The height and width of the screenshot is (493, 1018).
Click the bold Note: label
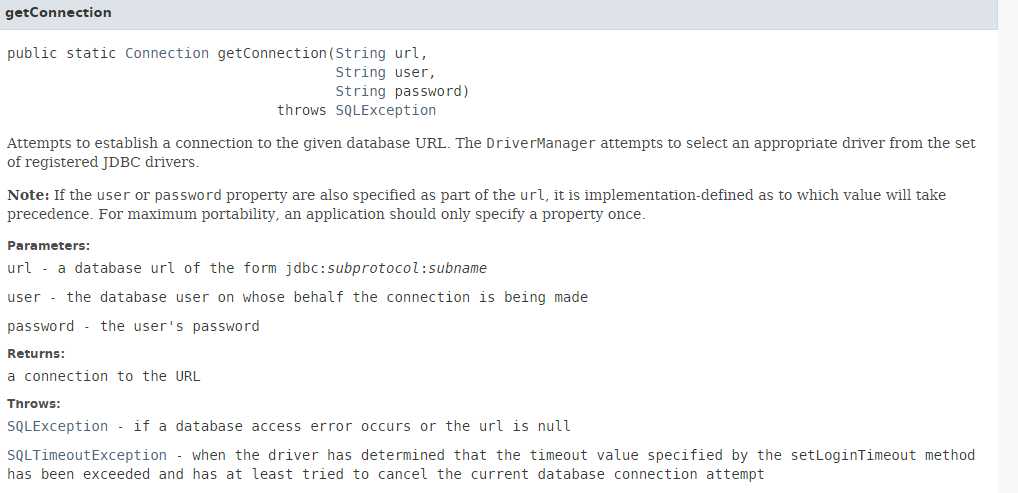pyautogui.click(x=28, y=195)
